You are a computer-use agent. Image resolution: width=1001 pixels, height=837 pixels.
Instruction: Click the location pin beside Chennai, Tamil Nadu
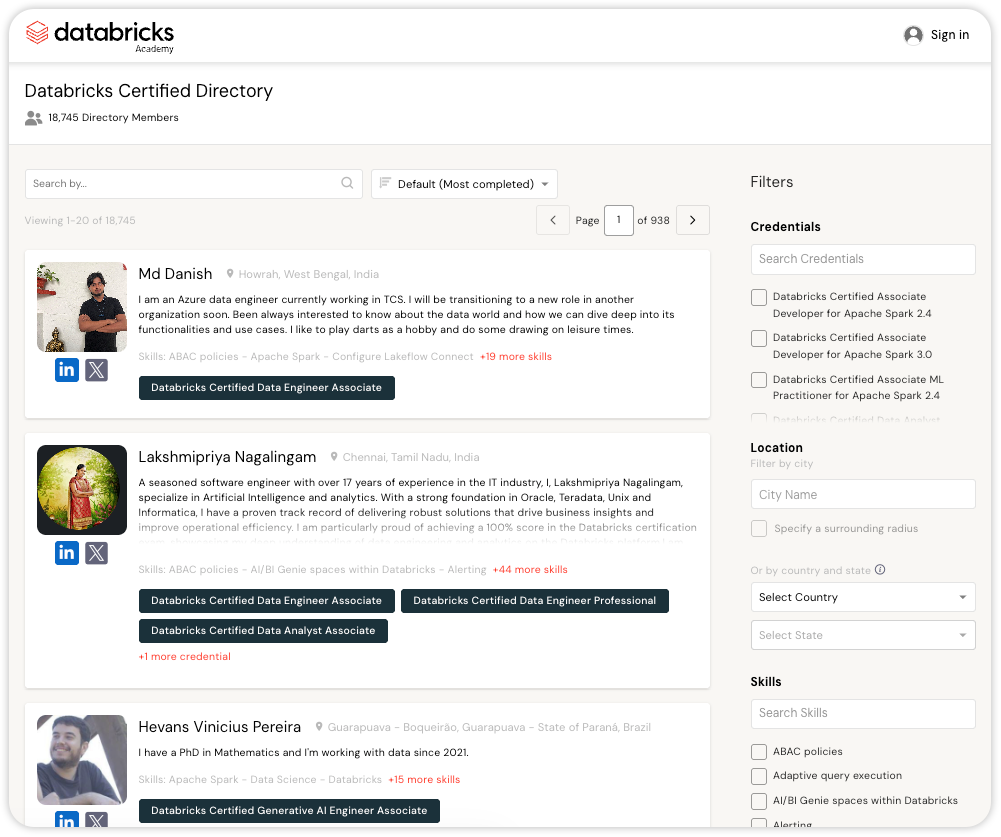334,457
